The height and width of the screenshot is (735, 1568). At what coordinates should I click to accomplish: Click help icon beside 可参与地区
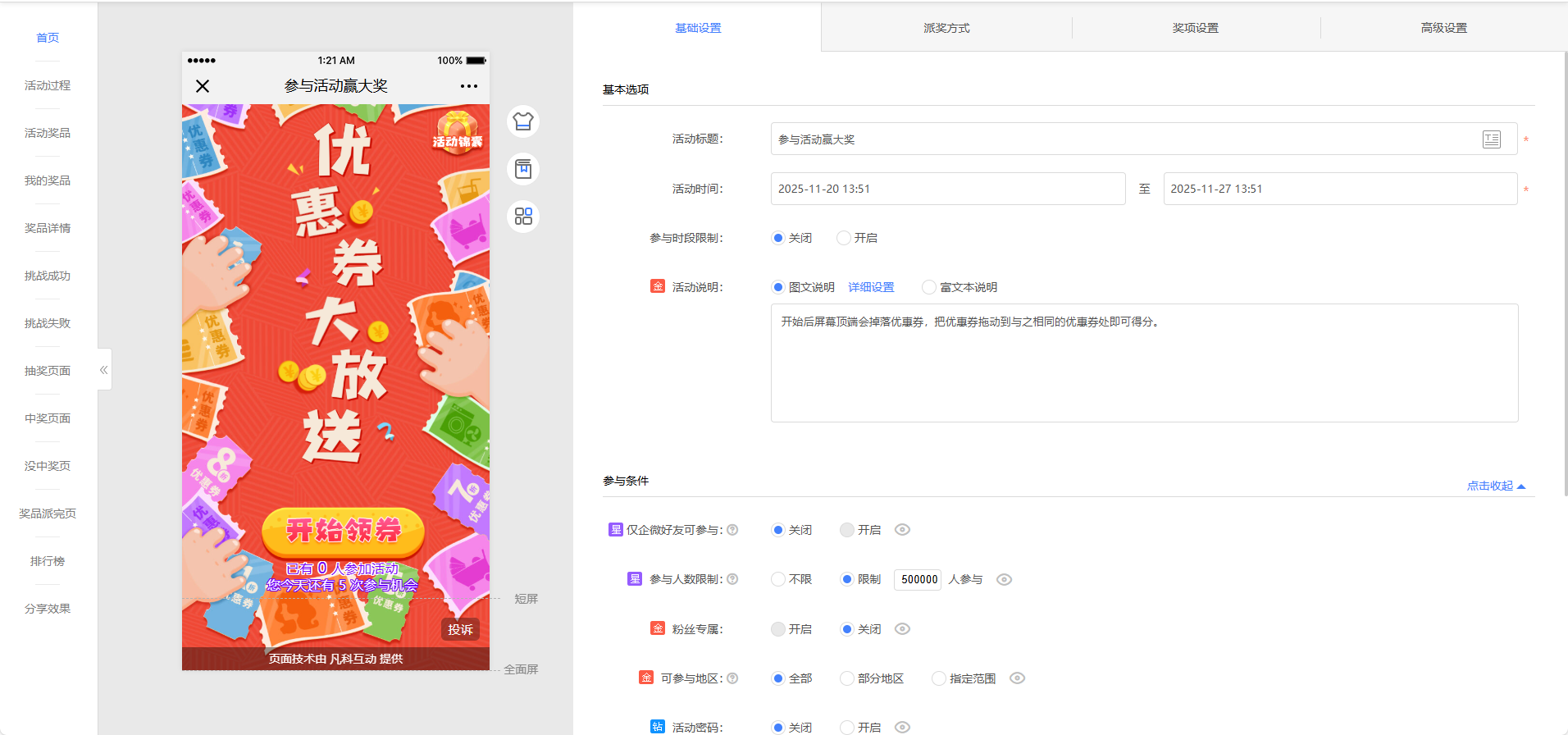coord(732,678)
